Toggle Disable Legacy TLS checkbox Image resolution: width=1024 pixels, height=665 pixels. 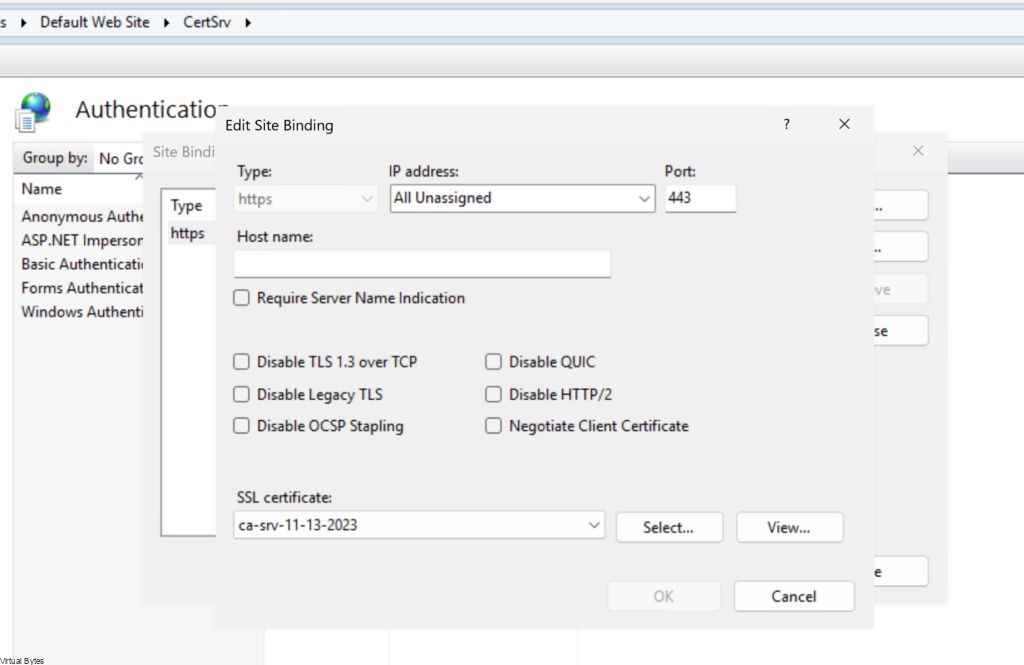tap(241, 394)
